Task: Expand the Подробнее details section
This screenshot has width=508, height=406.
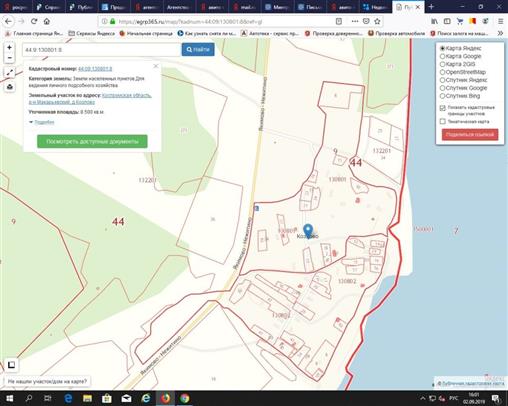Action: pyautogui.click(x=42, y=122)
